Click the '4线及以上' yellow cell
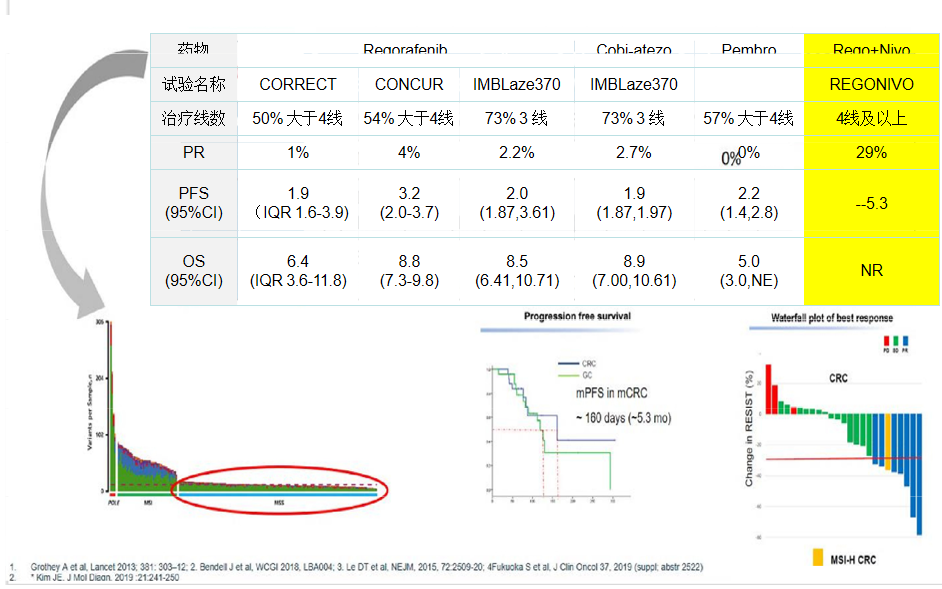Screen dimensions: 942x589 pos(871,118)
